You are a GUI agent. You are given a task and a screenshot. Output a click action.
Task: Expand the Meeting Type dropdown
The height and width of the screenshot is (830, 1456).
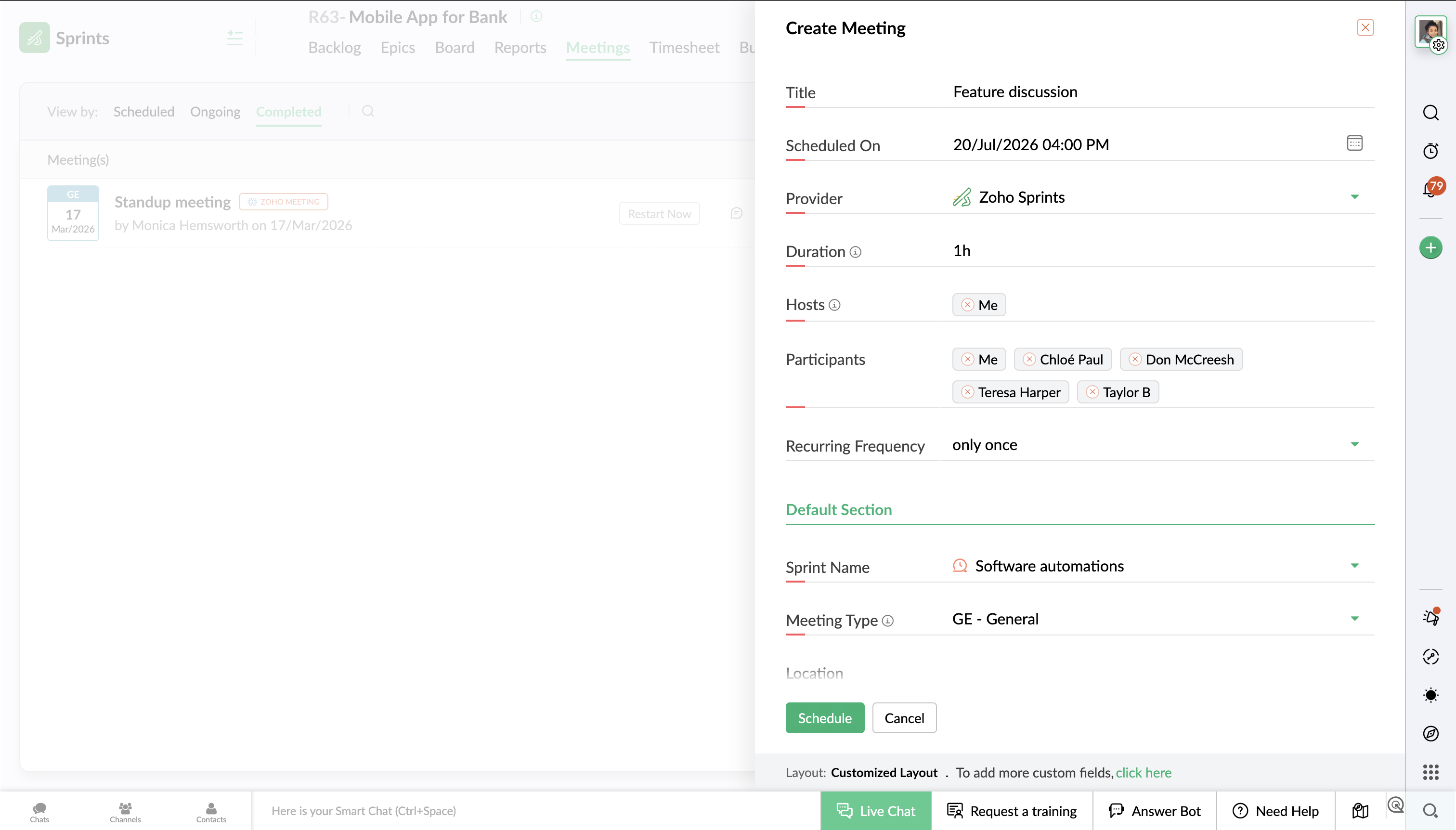(x=1354, y=619)
